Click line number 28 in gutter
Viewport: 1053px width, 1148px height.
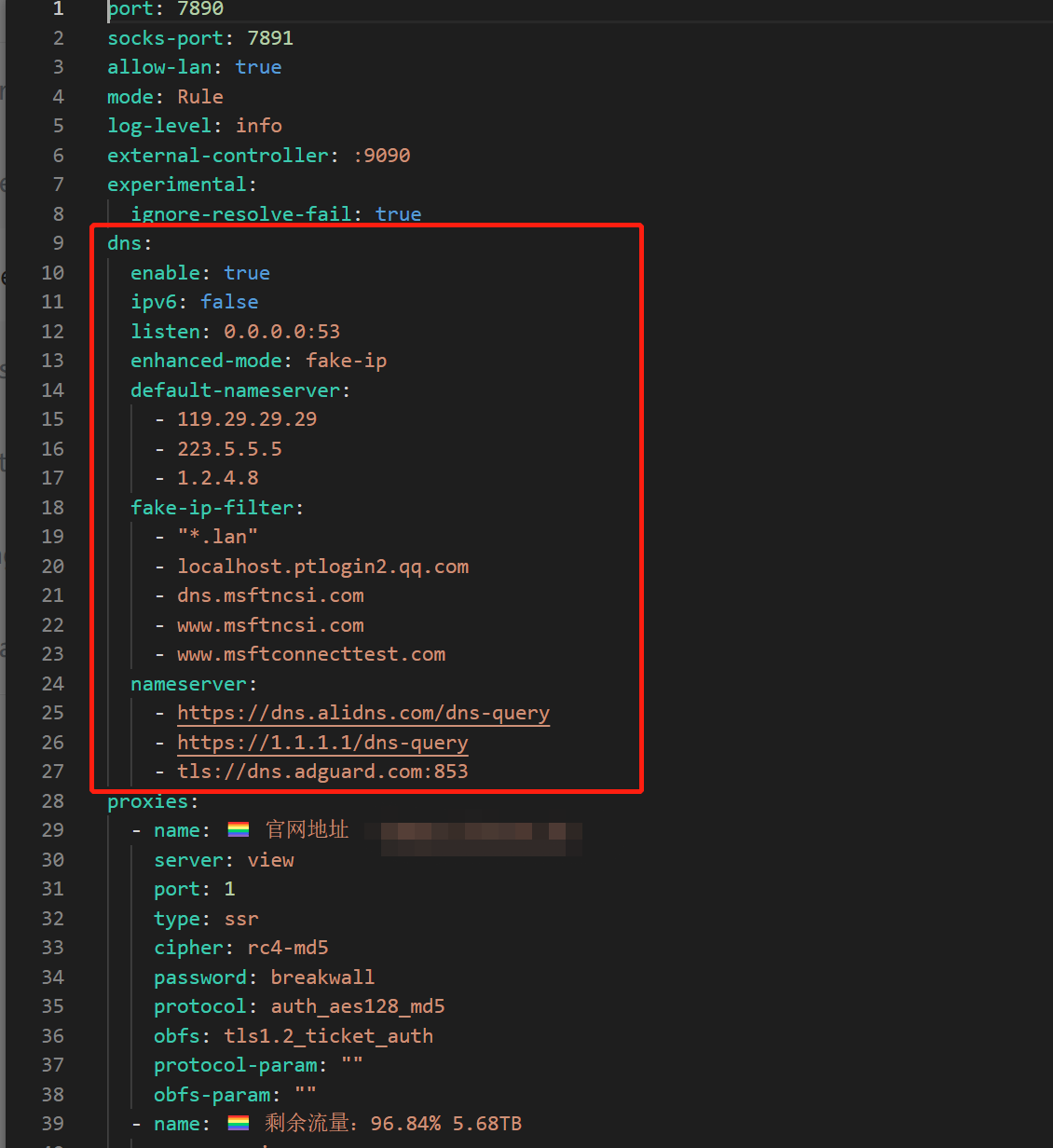pyautogui.click(x=53, y=801)
